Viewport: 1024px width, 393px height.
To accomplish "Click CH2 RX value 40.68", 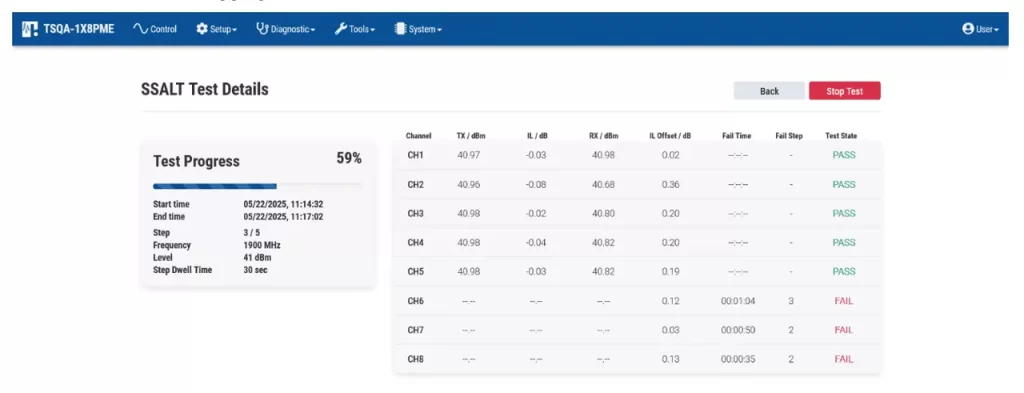I will click(x=603, y=185).
